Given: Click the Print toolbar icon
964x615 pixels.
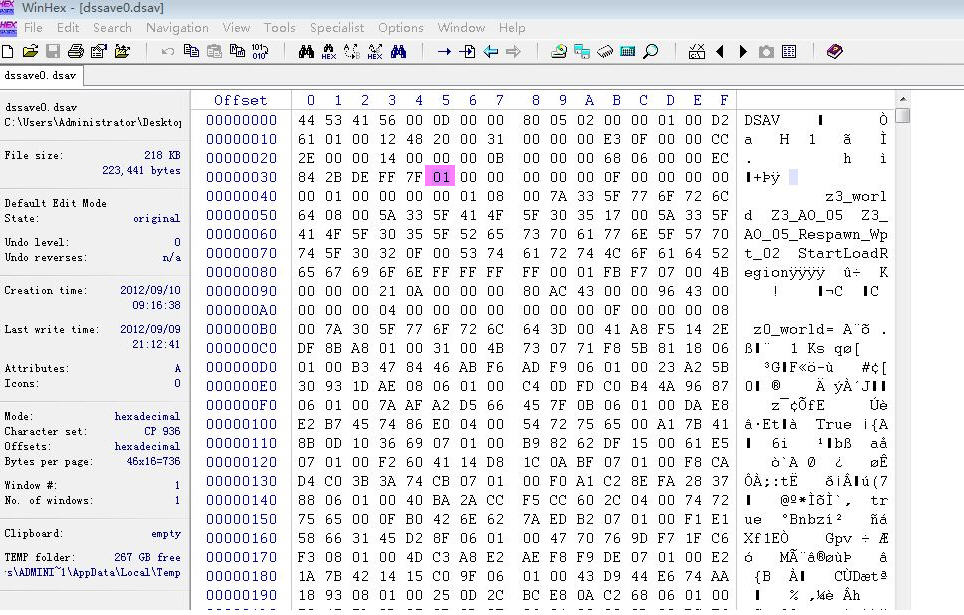Looking at the screenshot, I should [75, 51].
